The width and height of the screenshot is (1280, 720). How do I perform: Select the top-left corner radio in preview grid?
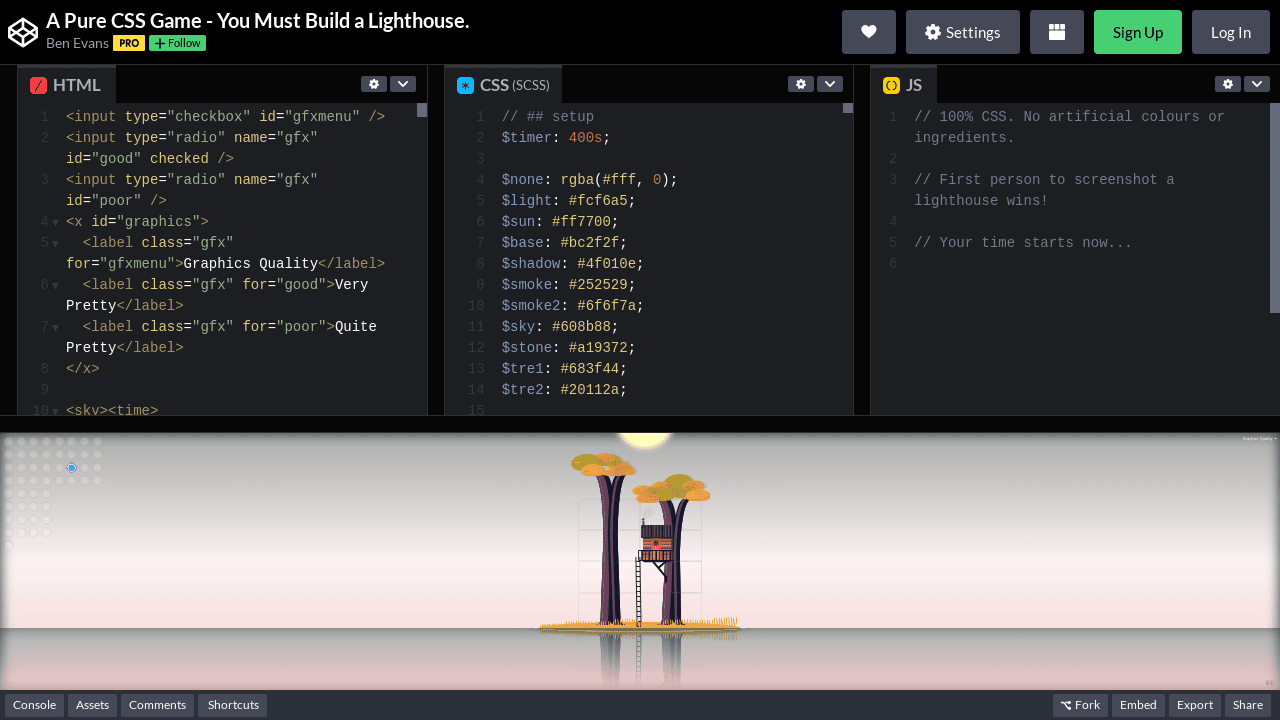tap(9, 442)
